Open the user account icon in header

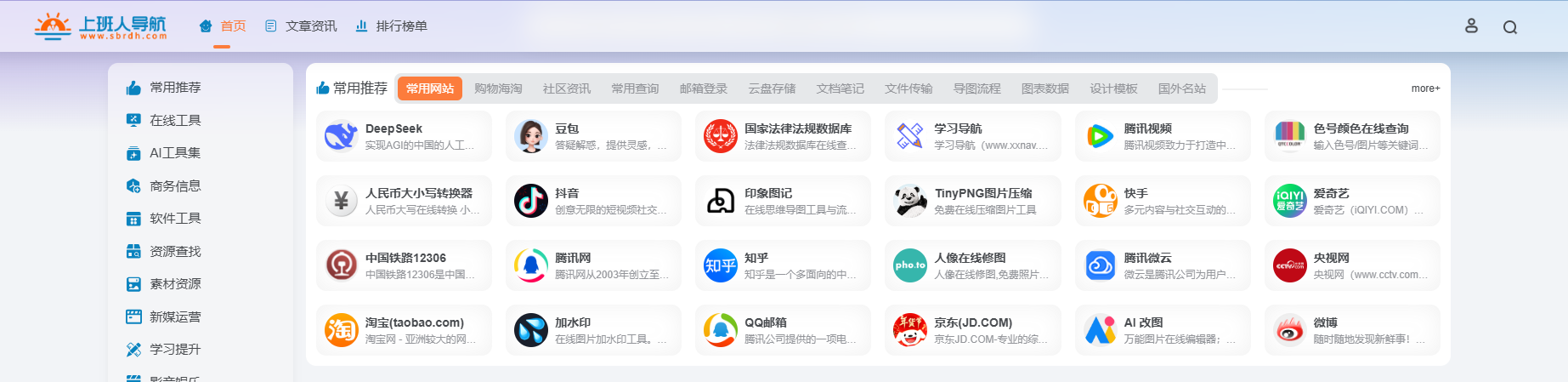click(1471, 26)
